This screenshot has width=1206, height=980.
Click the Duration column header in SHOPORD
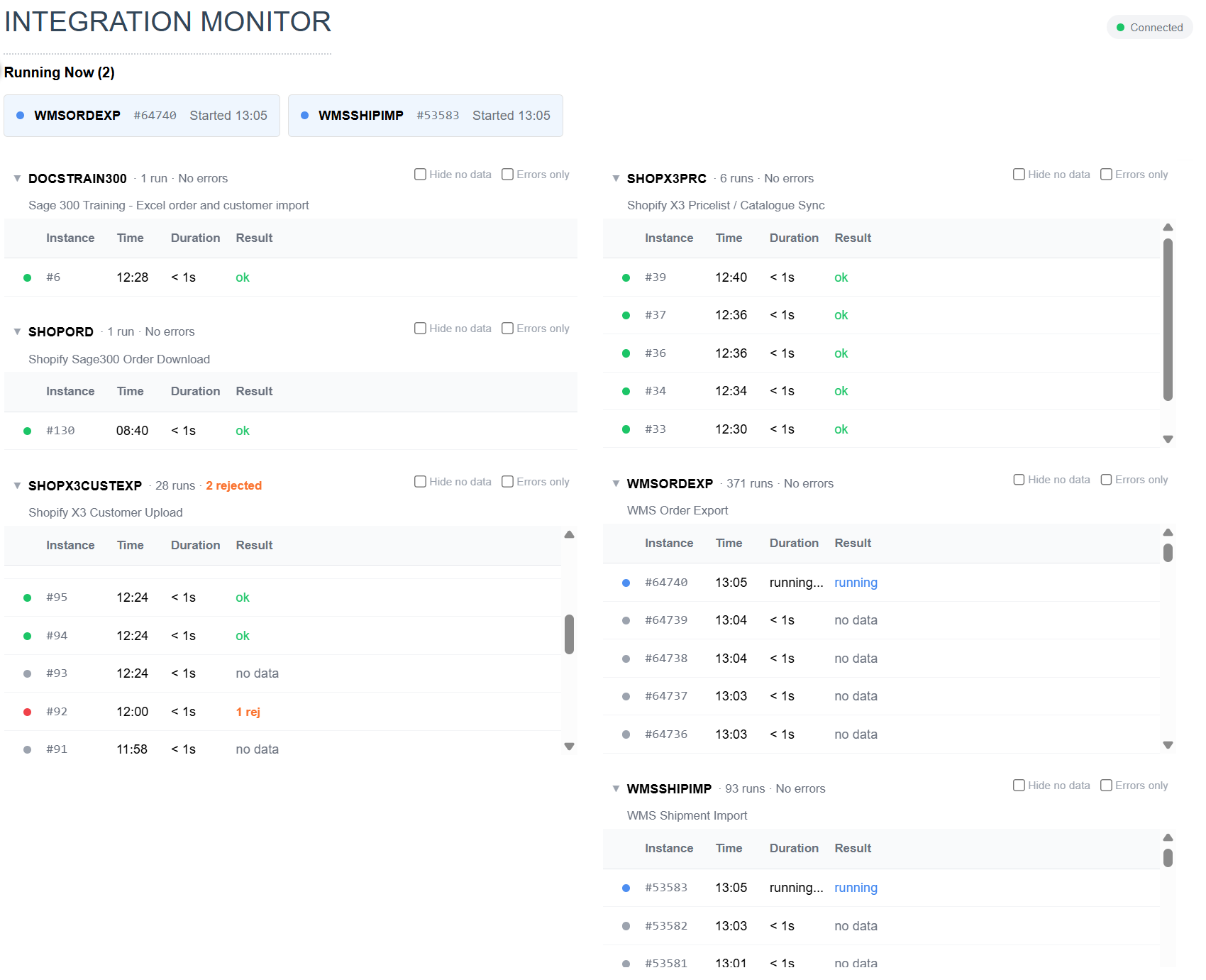(195, 391)
